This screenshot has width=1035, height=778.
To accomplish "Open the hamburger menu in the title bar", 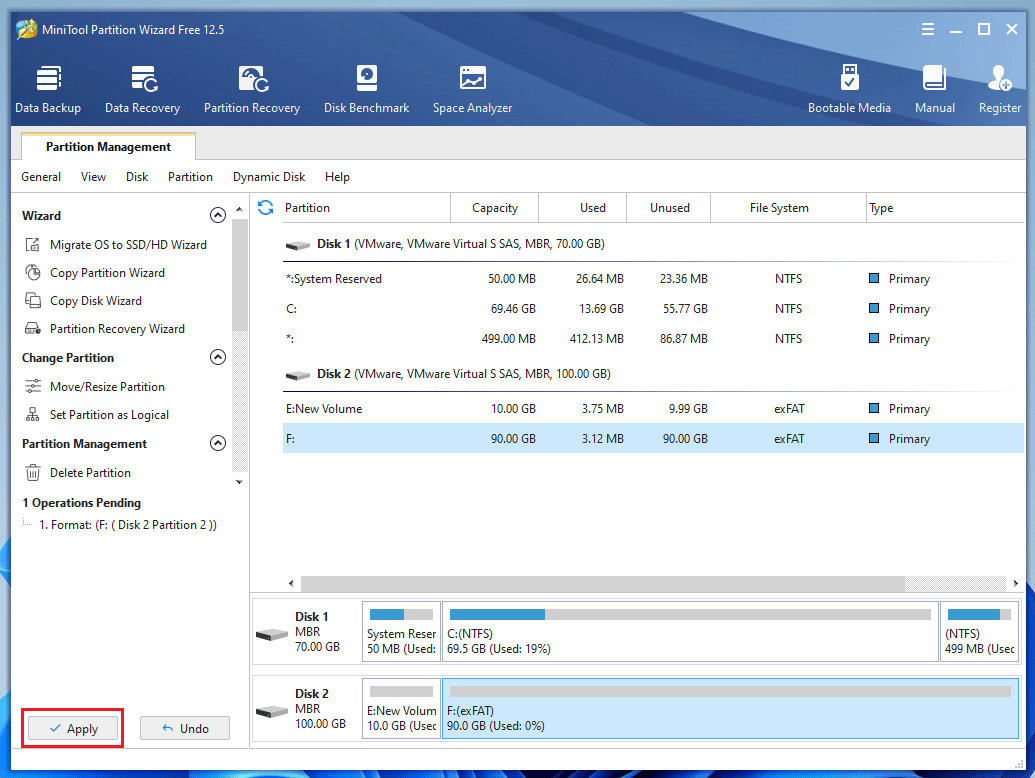I will click(927, 29).
